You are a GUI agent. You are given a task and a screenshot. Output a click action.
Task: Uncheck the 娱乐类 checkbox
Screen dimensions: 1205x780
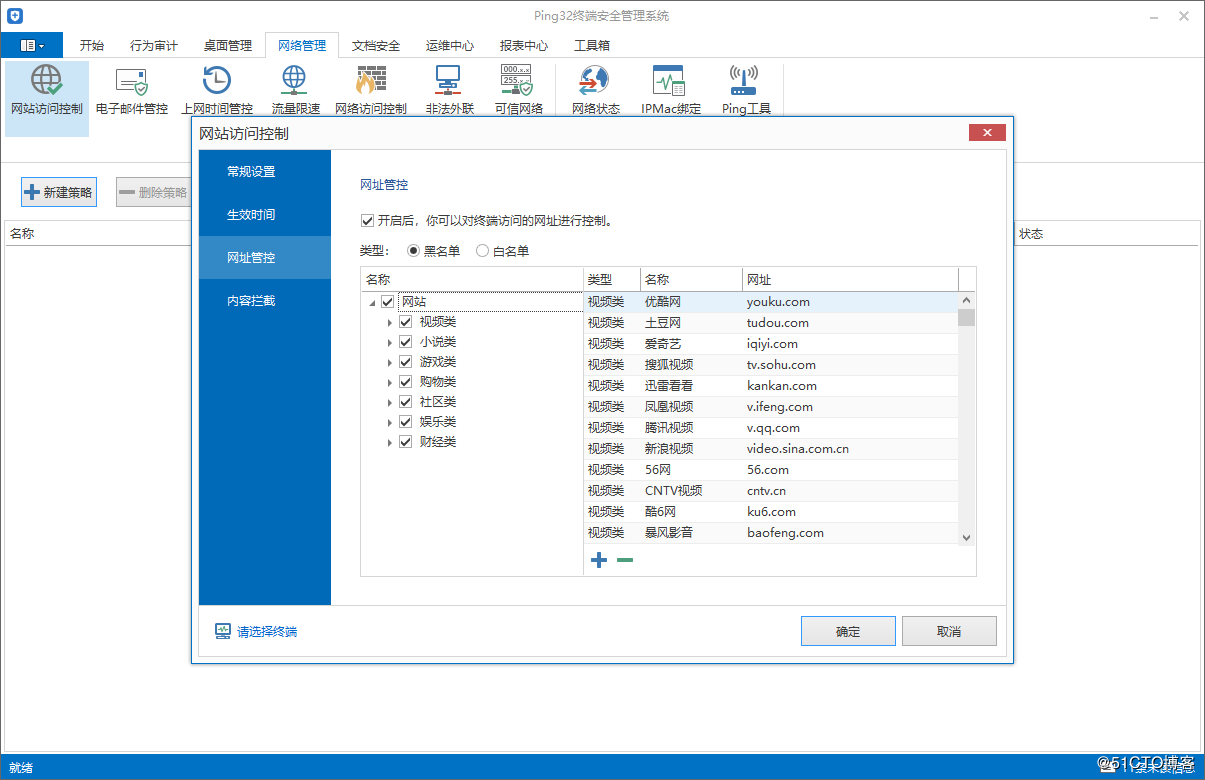(x=405, y=422)
